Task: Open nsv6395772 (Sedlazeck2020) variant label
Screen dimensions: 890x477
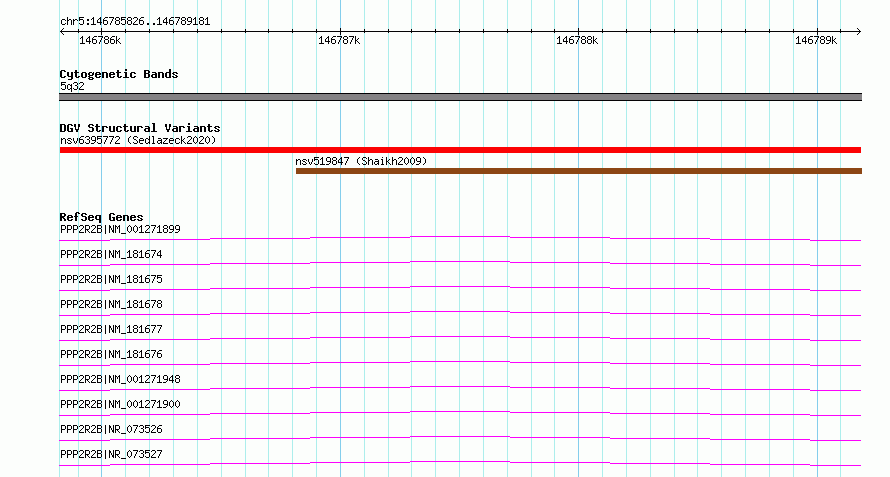Action: tap(138, 140)
